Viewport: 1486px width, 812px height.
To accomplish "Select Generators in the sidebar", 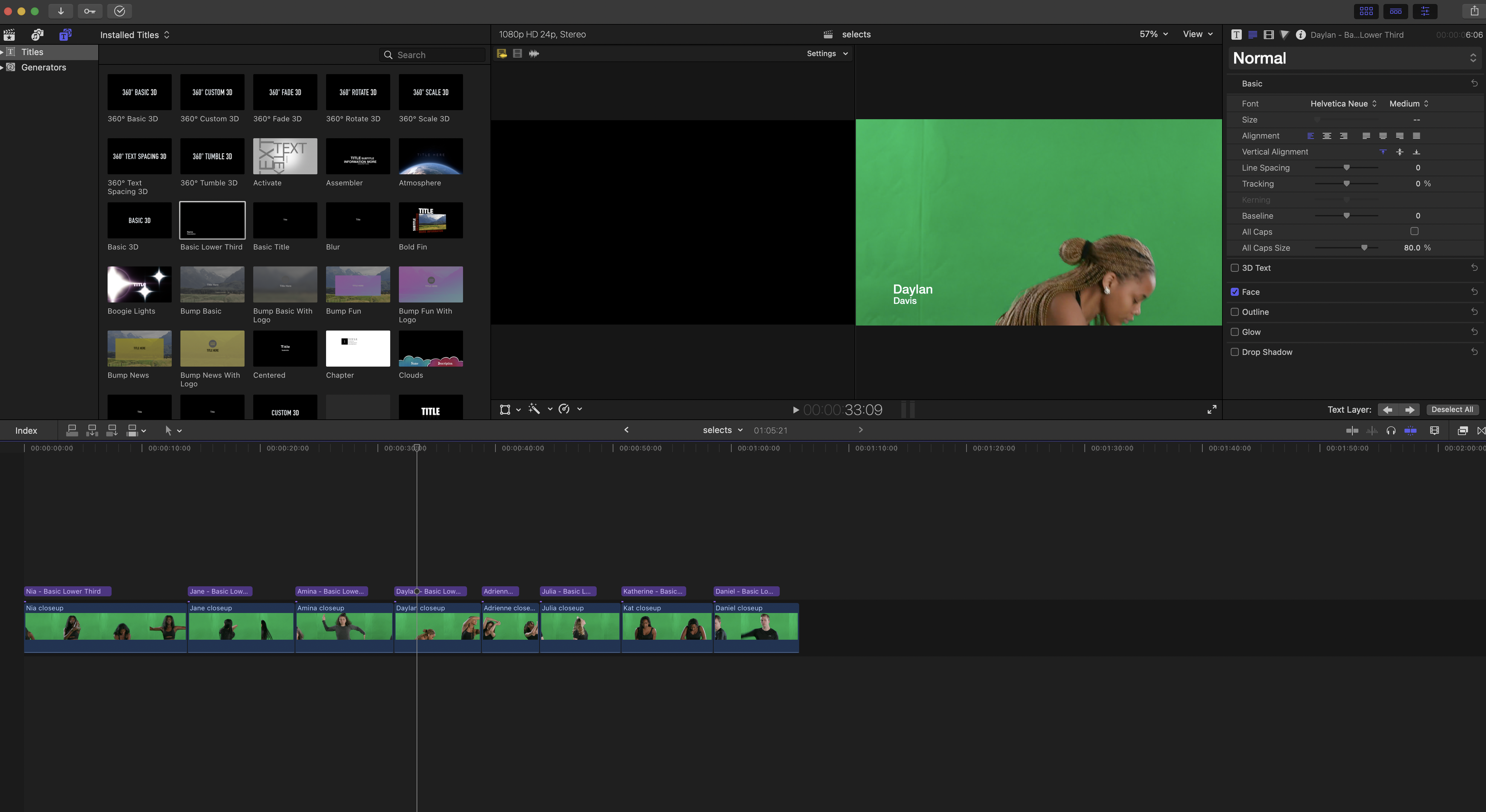I will [43, 67].
